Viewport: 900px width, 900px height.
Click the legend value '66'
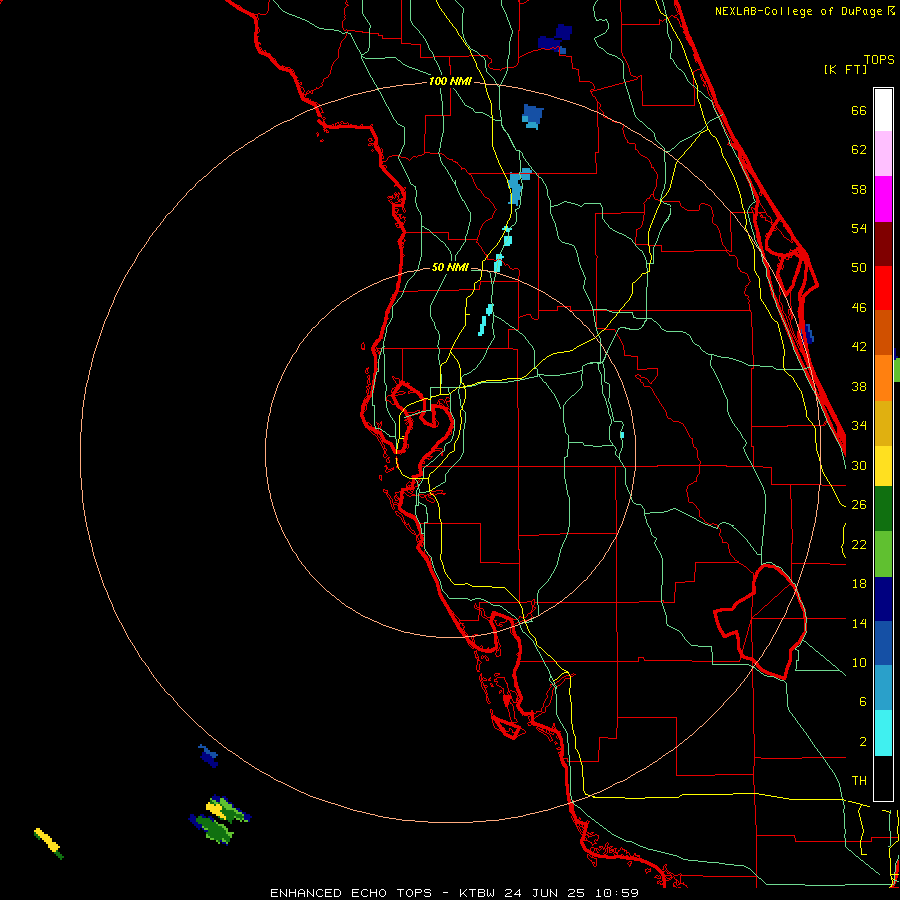(859, 111)
